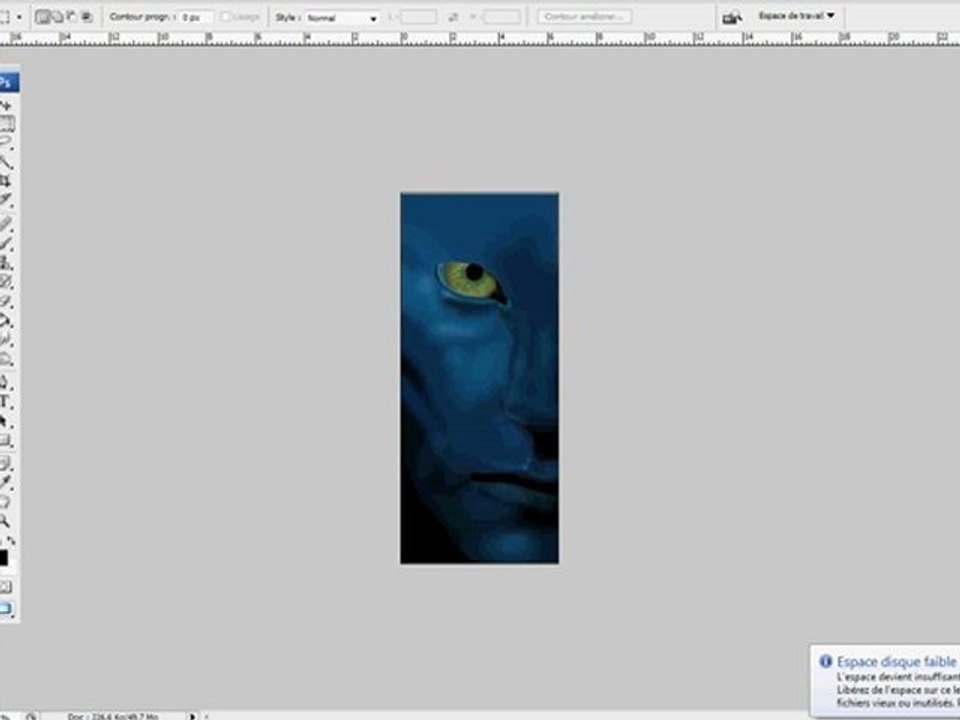Open the Espace disque faible notification
The height and width of the screenshot is (720, 960).
coord(885,681)
